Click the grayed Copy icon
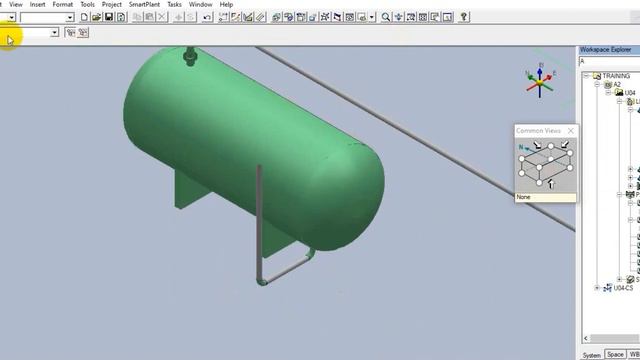The image size is (640, 360). 138,17
